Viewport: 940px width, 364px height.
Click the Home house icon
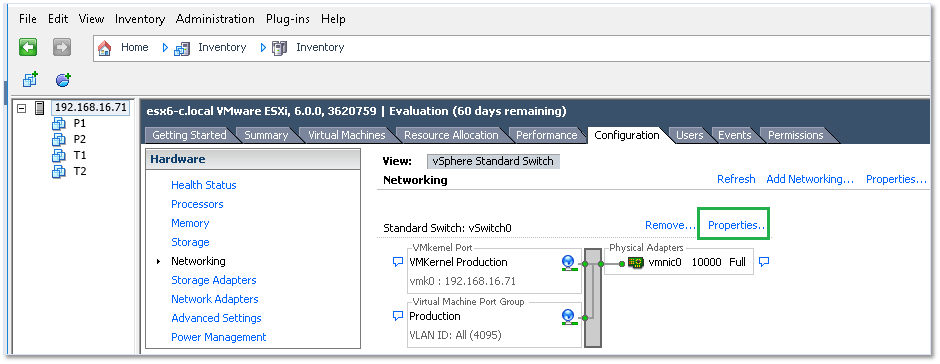[105, 48]
